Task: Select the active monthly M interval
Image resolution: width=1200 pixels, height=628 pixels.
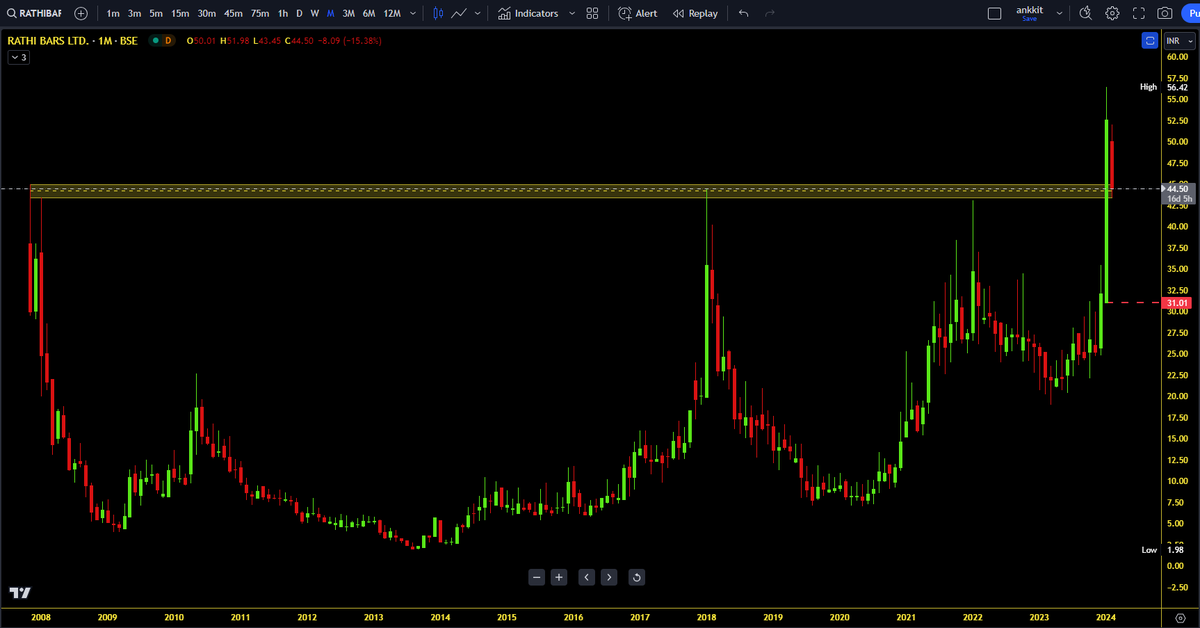Action: point(330,14)
